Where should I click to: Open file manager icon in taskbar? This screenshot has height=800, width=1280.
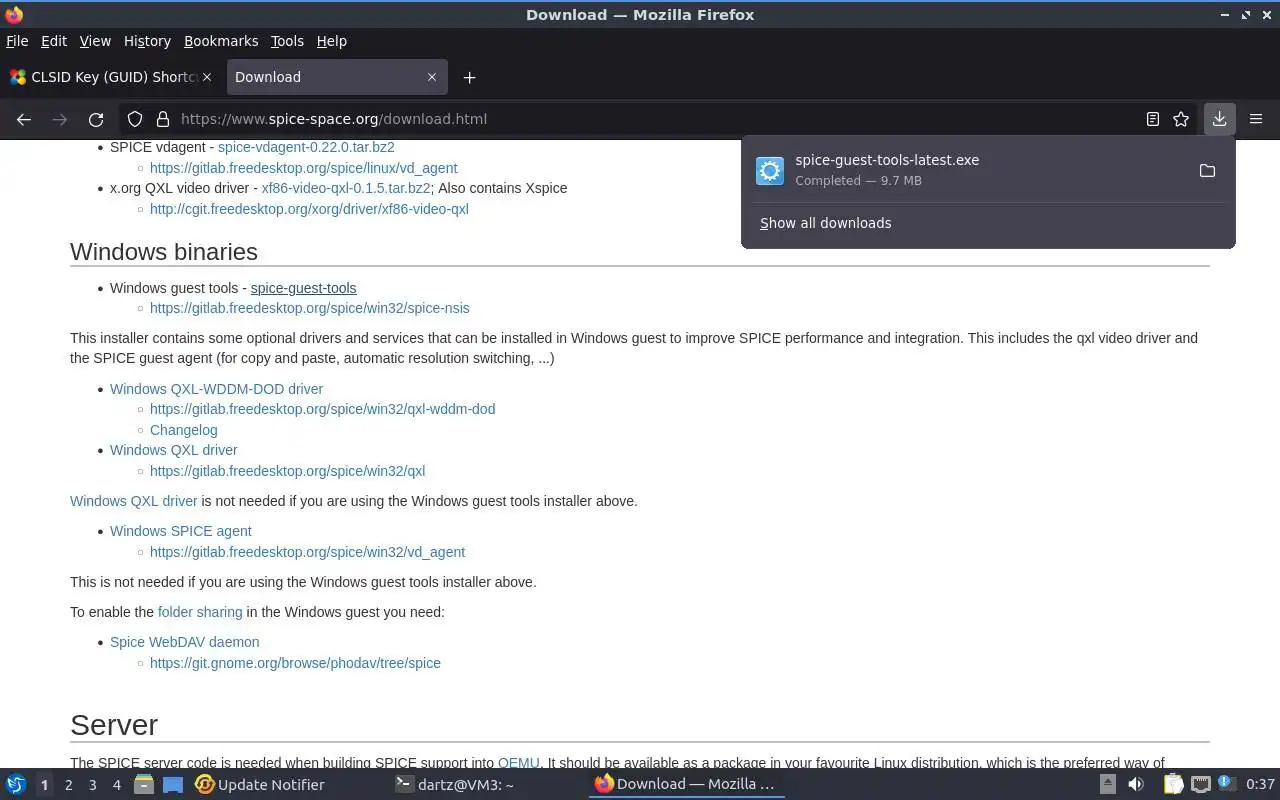(x=144, y=785)
